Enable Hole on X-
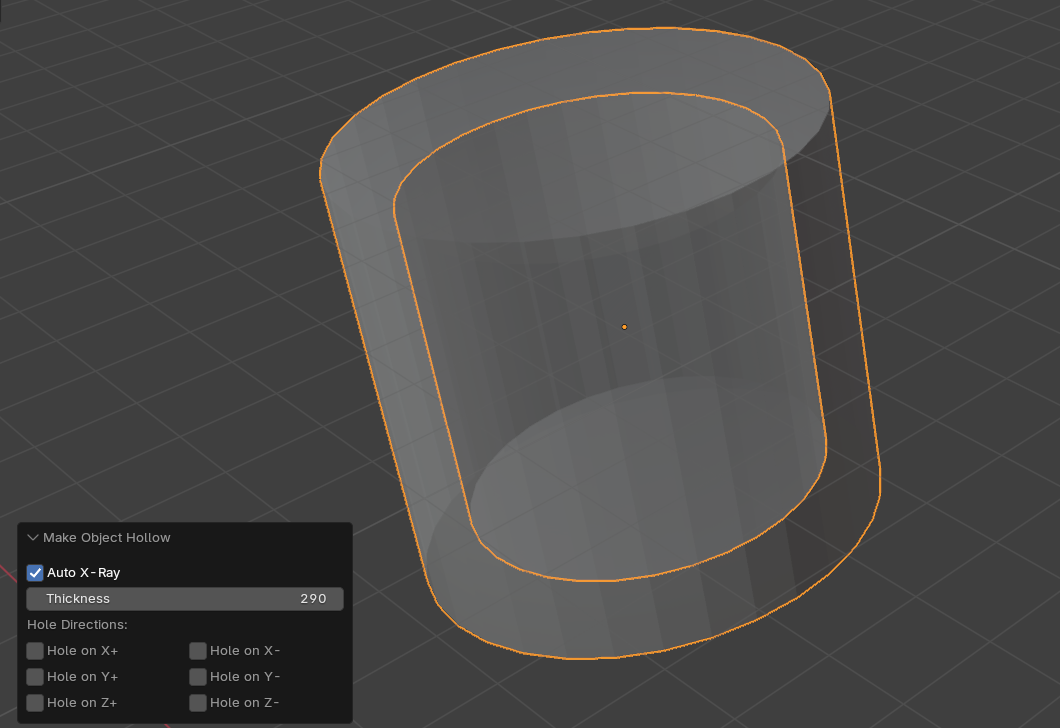The width and height of the screenshot is (1060, 728). [x=197, y=650]
